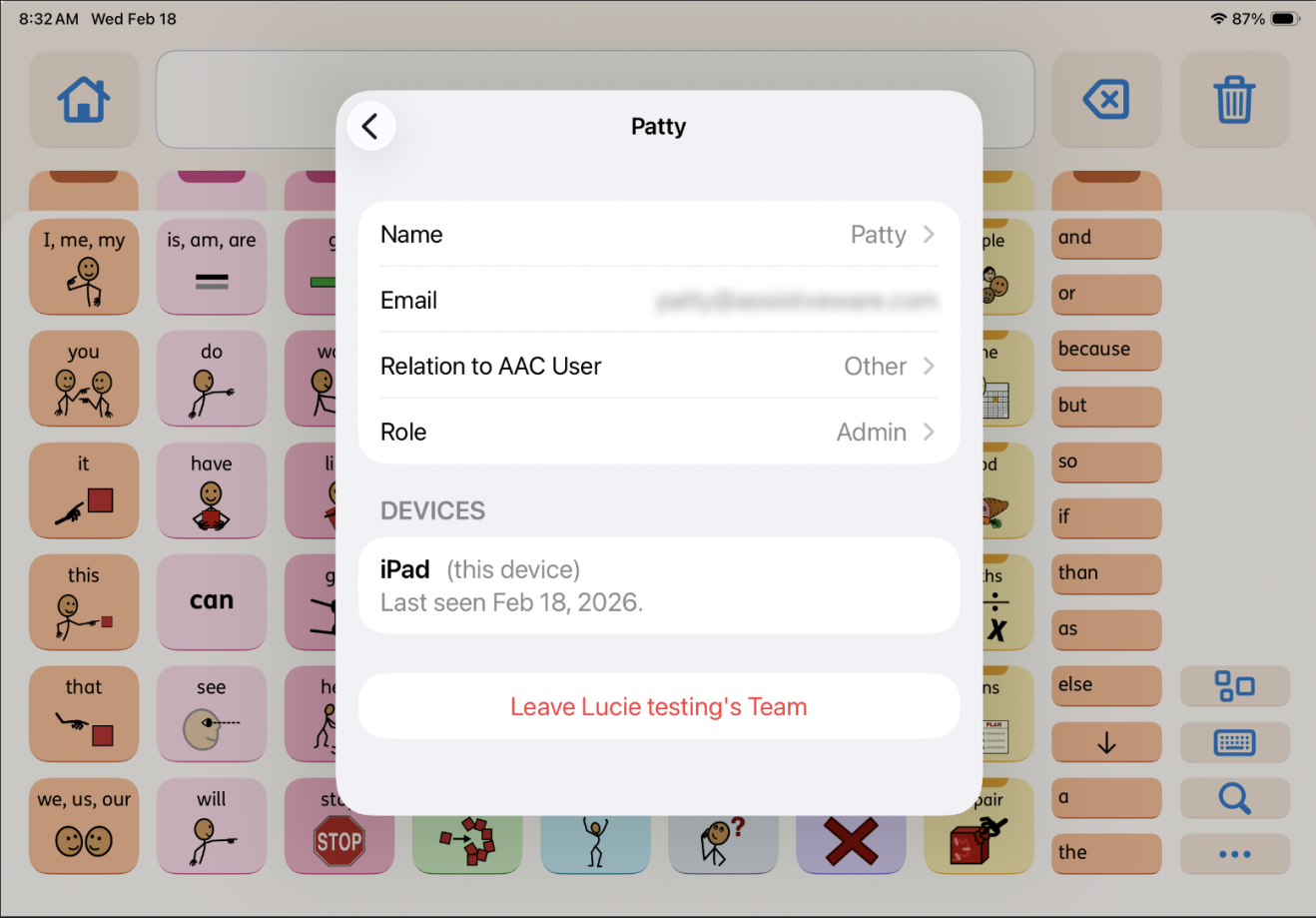
Task: Select the iPad device entry
Action: (658, 585)
